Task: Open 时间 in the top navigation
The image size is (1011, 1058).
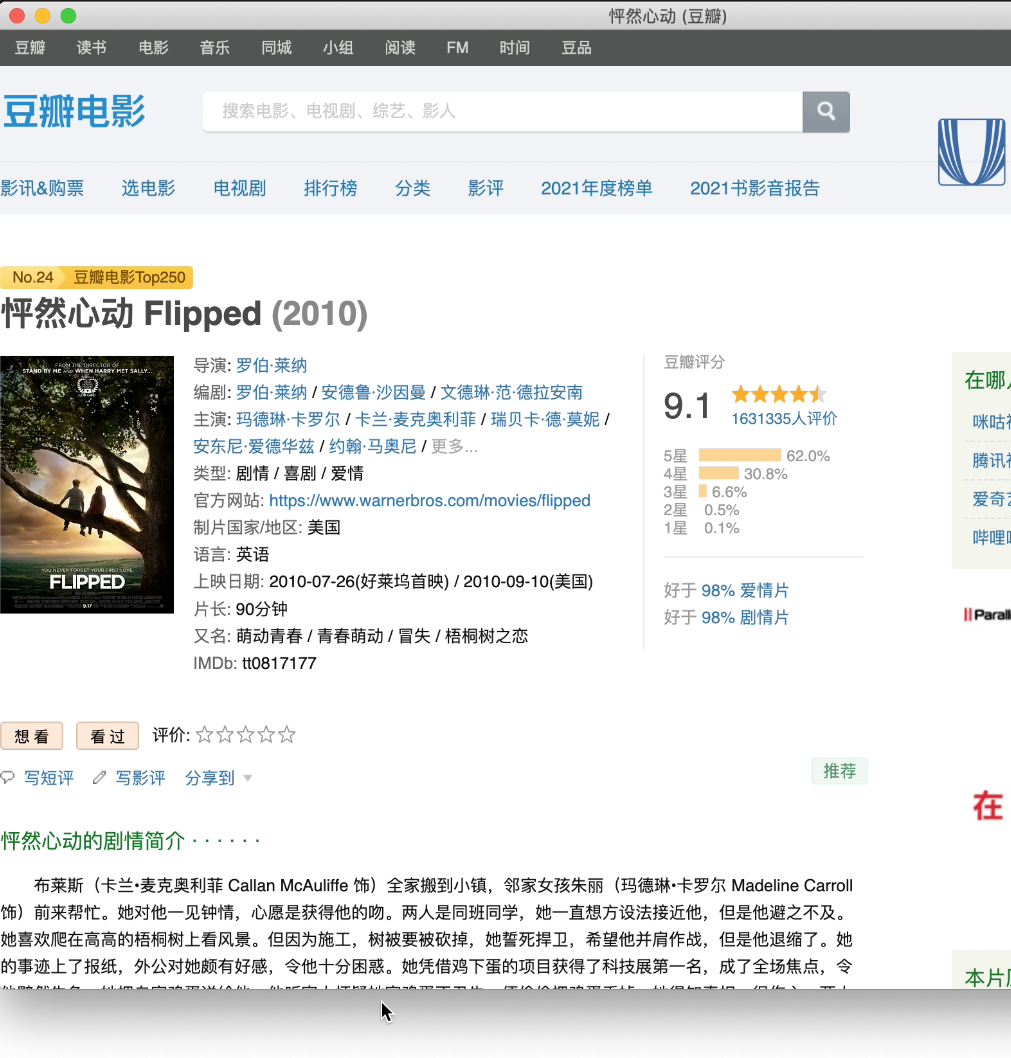Action: [x=514, y=48]
